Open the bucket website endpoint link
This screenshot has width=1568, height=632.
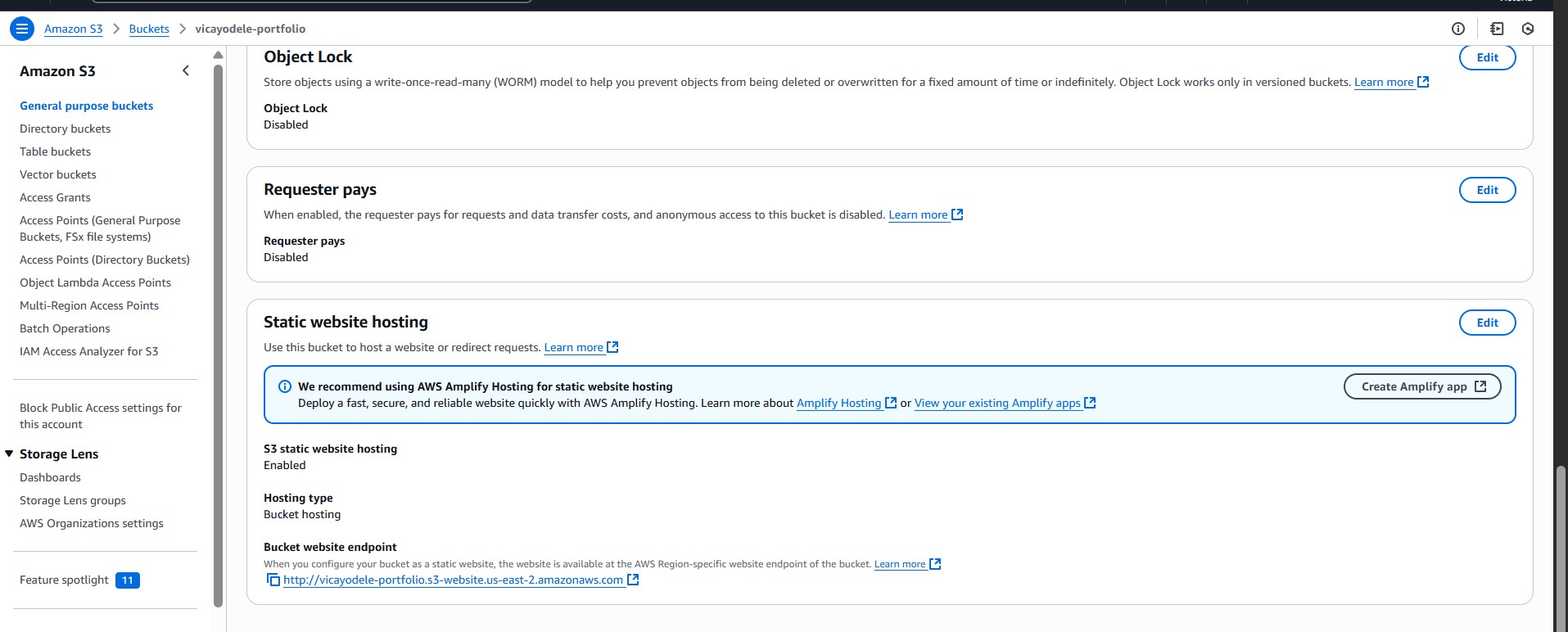(x=453, y=580)
